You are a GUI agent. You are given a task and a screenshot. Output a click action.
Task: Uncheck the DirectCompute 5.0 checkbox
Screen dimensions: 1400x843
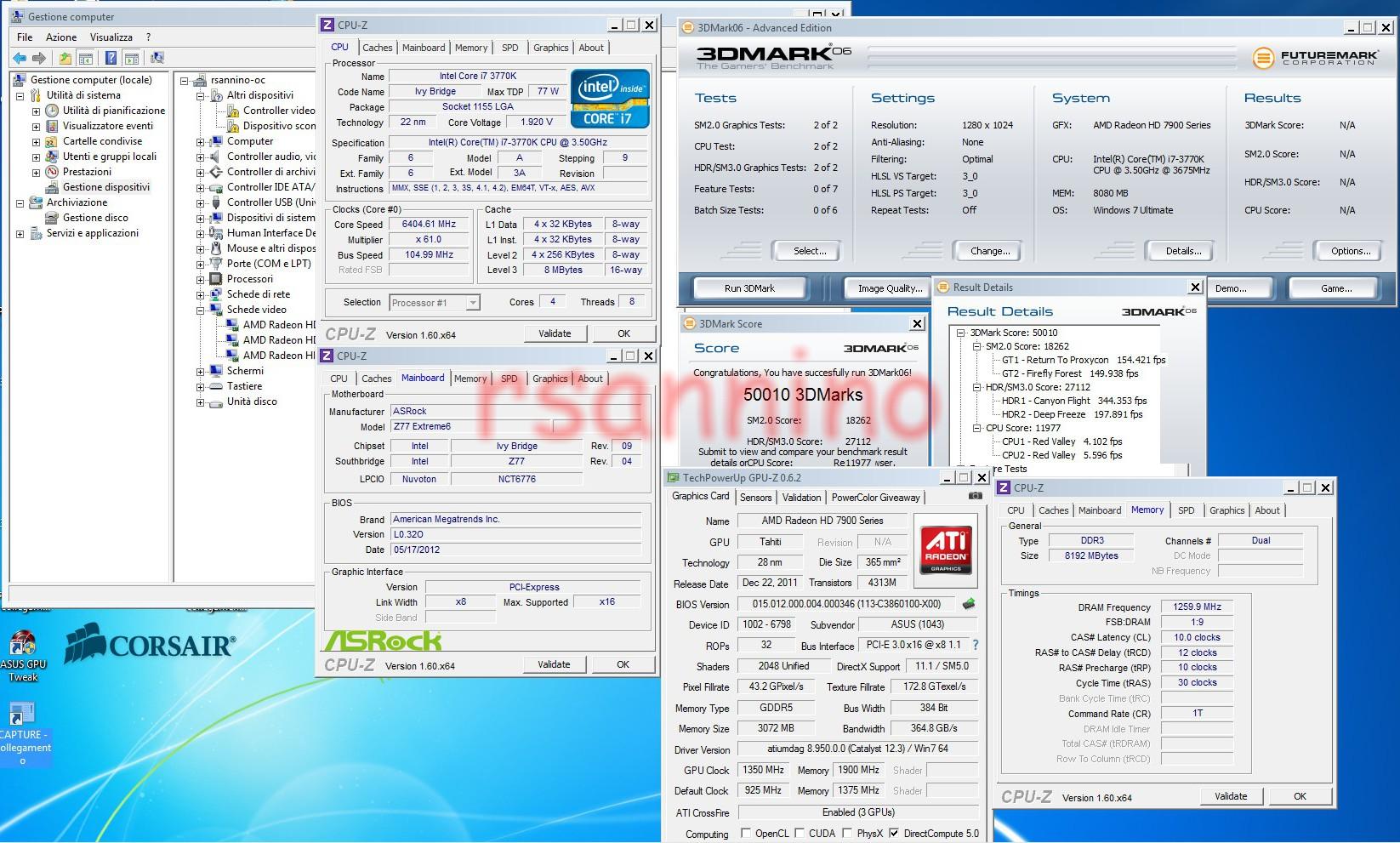coord(894,834)
